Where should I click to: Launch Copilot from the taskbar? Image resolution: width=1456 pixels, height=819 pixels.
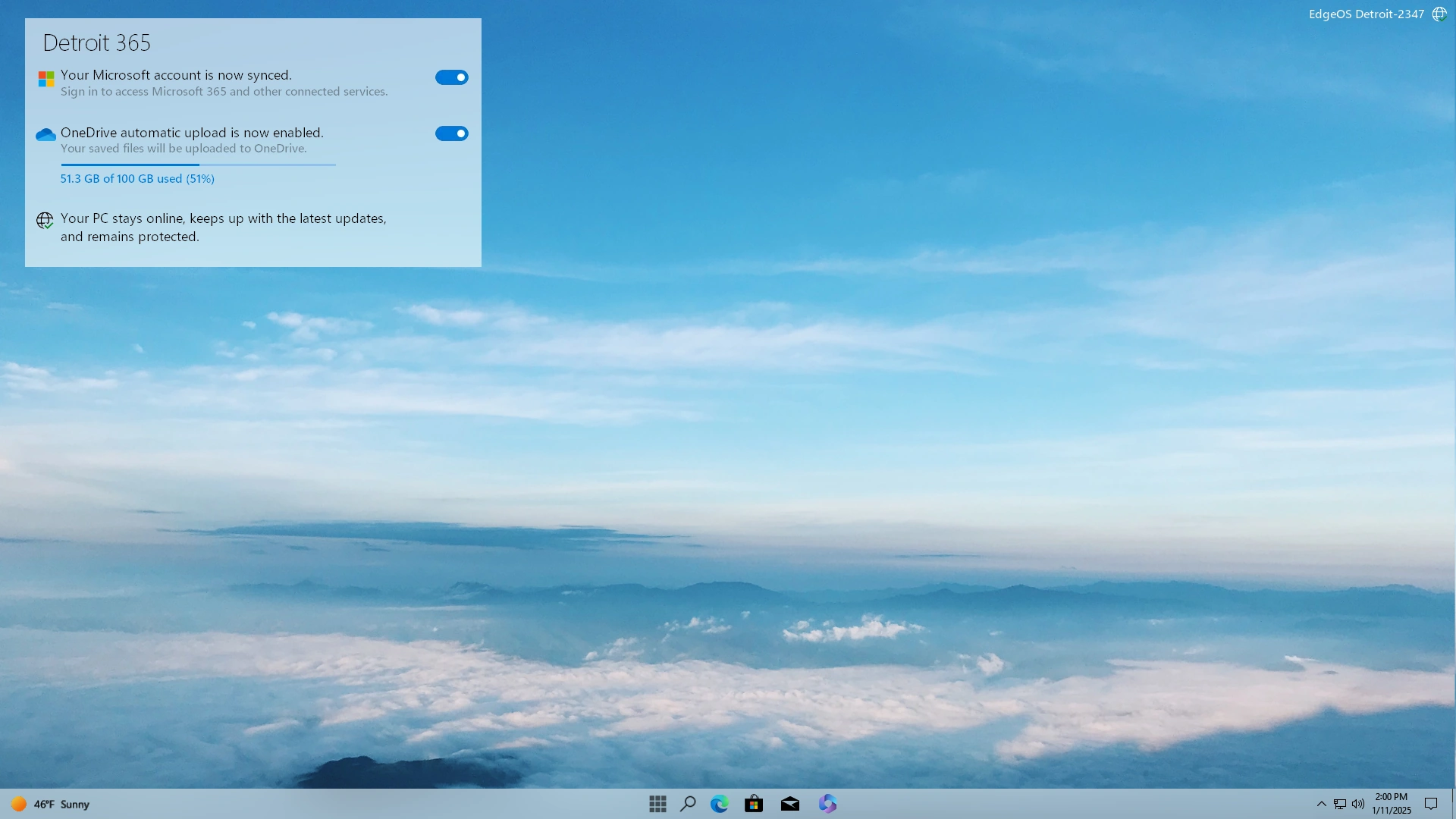coord(827,804)
